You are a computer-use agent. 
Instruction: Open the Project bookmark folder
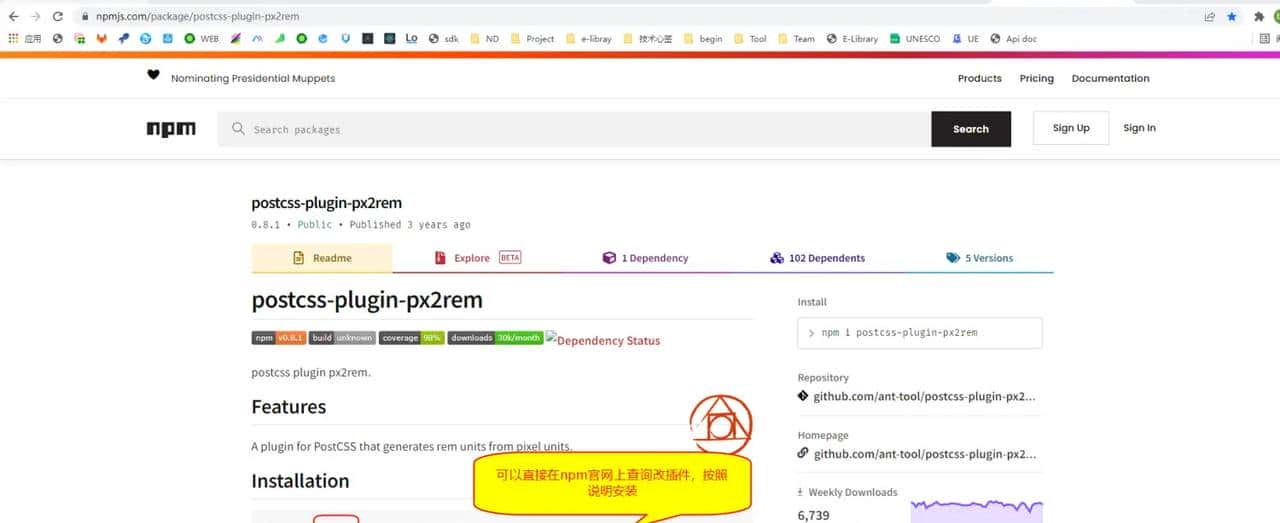(x=532, y=39)
